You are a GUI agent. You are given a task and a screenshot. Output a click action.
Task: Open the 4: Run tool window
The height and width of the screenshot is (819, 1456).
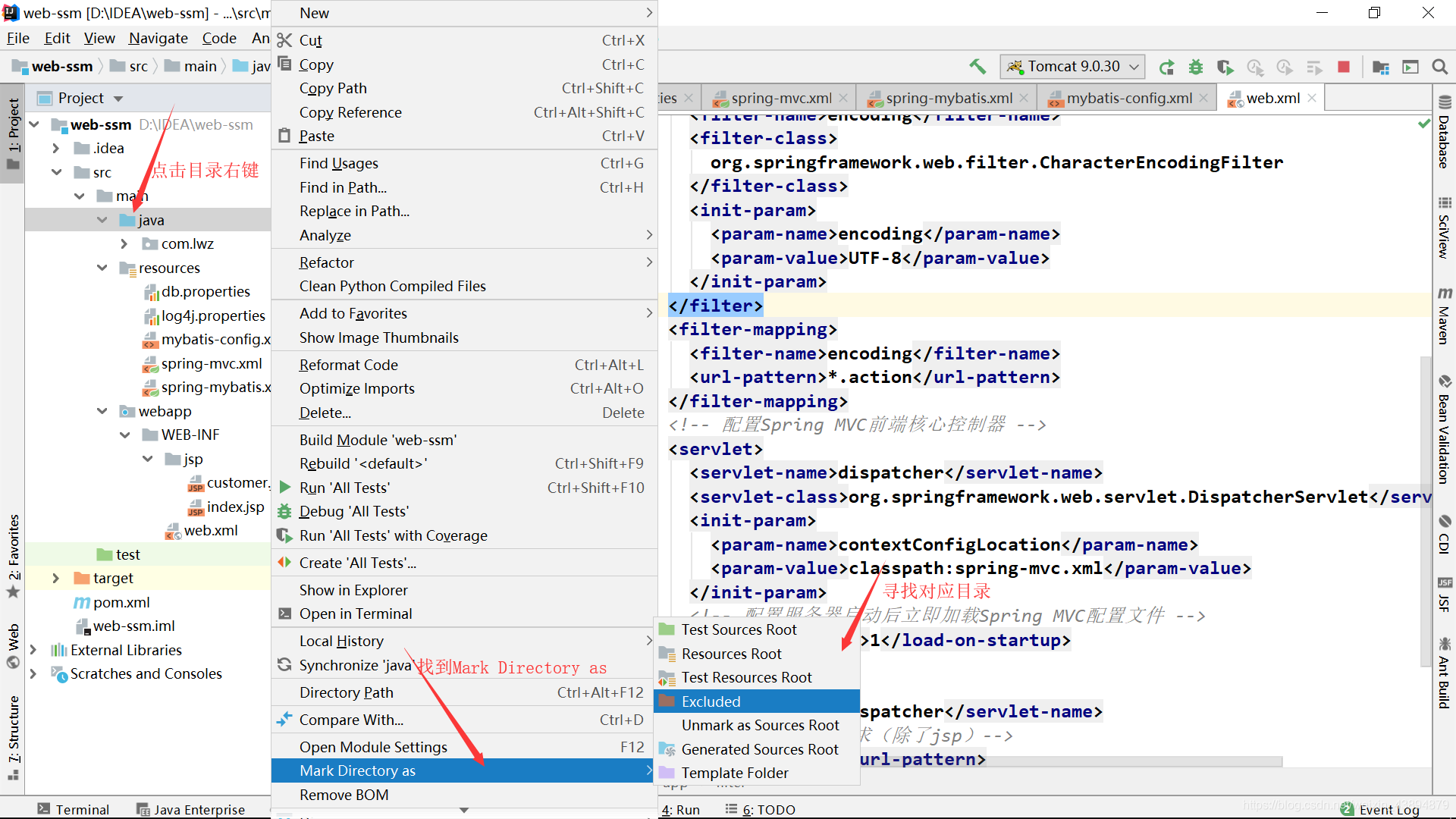[x=680, y=809]
